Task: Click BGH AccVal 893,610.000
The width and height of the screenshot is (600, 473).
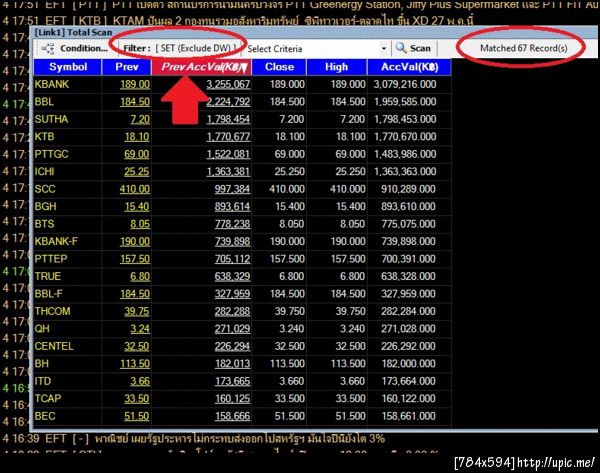Action: [x=408, y=207]
